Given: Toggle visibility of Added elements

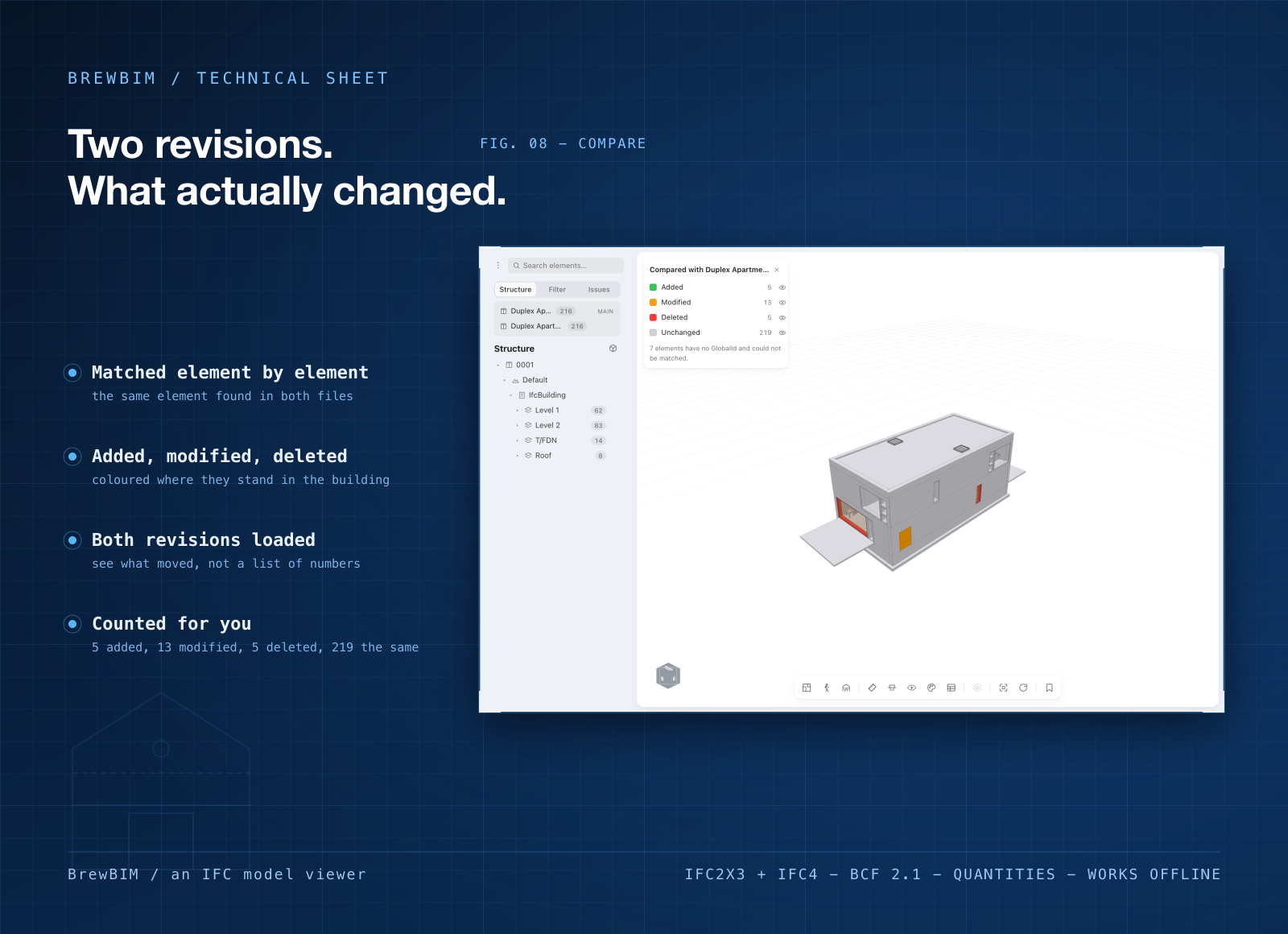Looking at the screenshot, I should (x=782, y=287).
